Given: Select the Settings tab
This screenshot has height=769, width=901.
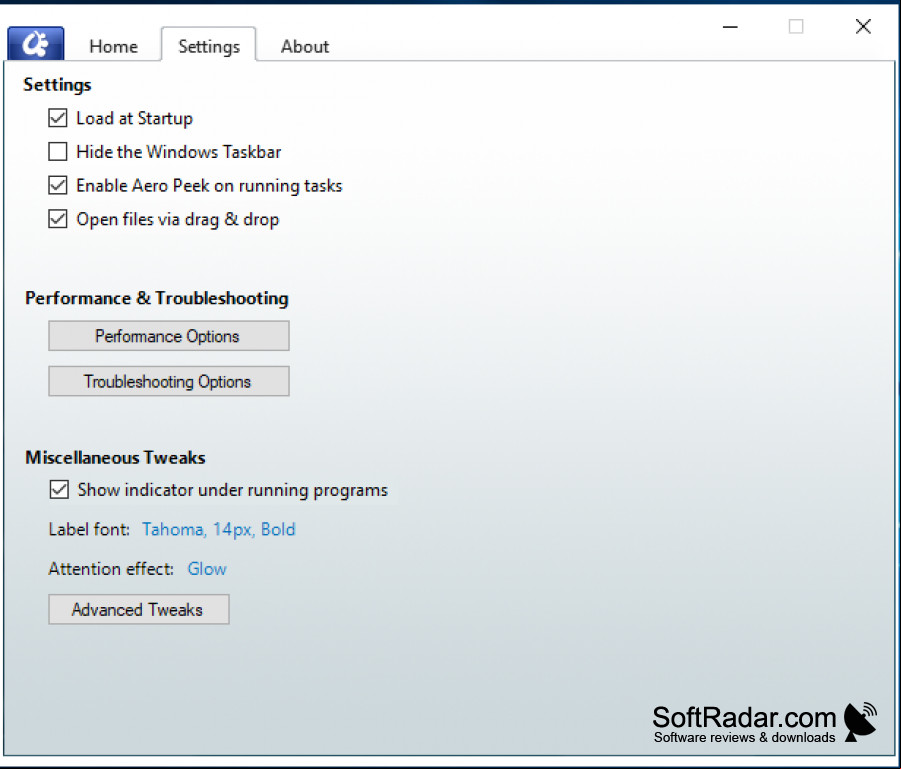Looking at the screenshot, I should point(209,45).
